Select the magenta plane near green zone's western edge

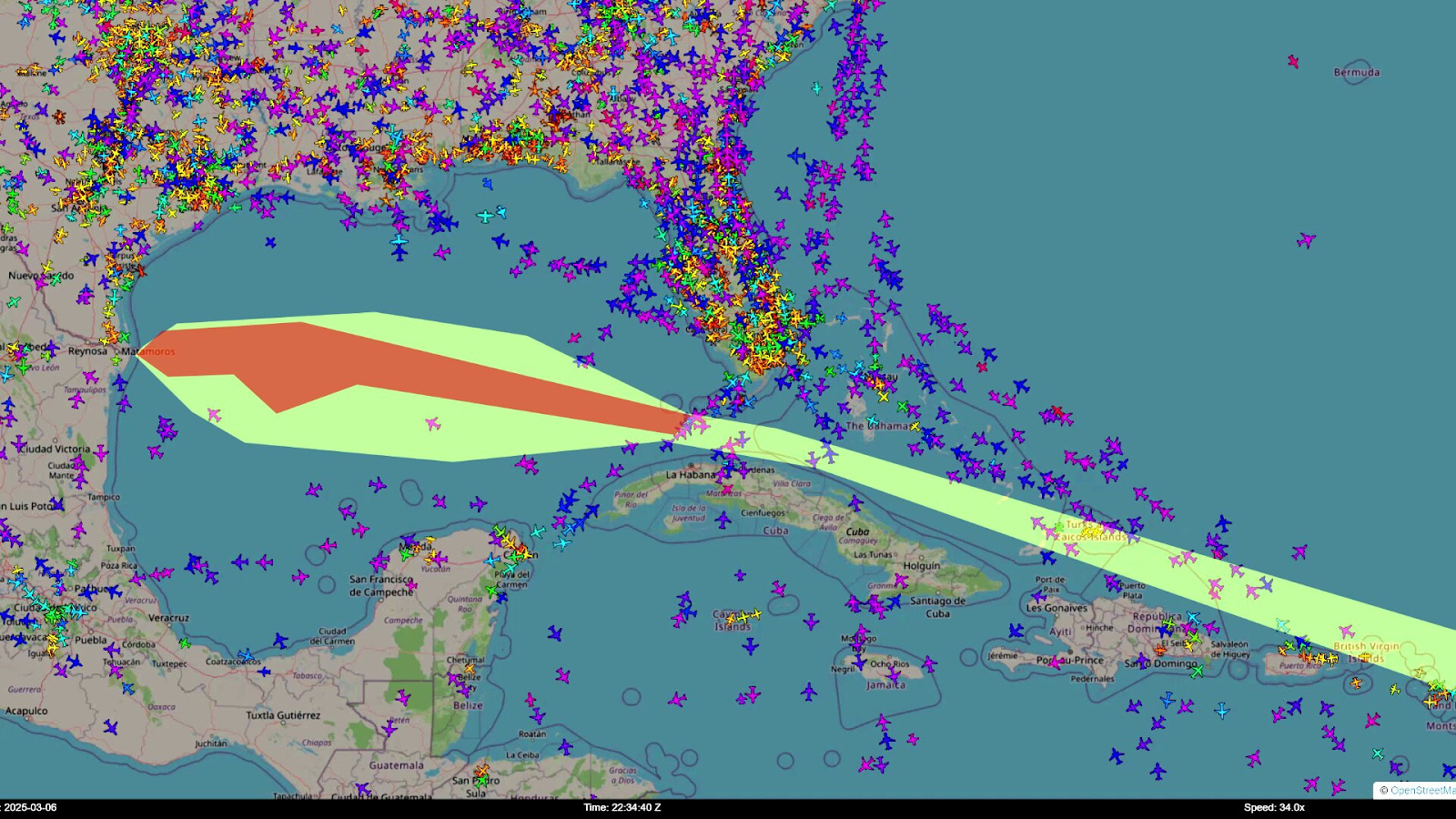click(214, 415)
